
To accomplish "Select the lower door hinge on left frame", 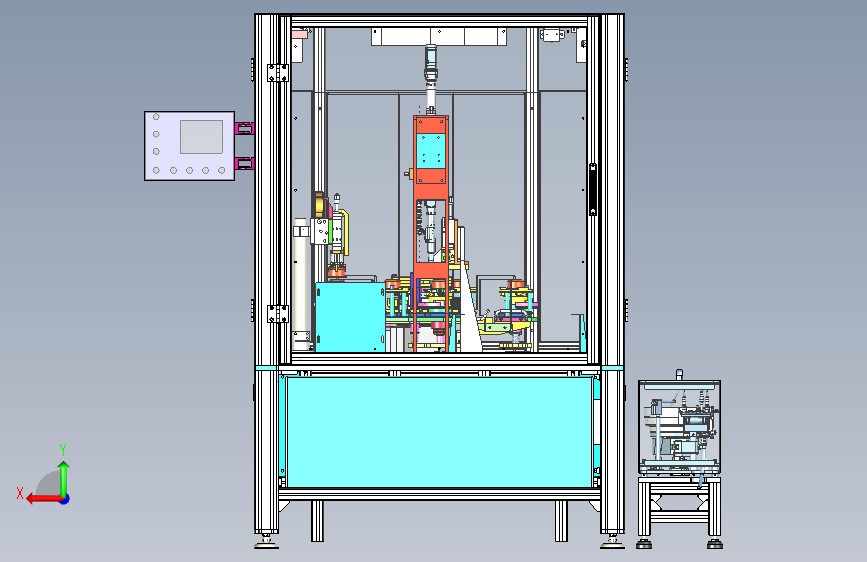I will (x=278, y=314).
